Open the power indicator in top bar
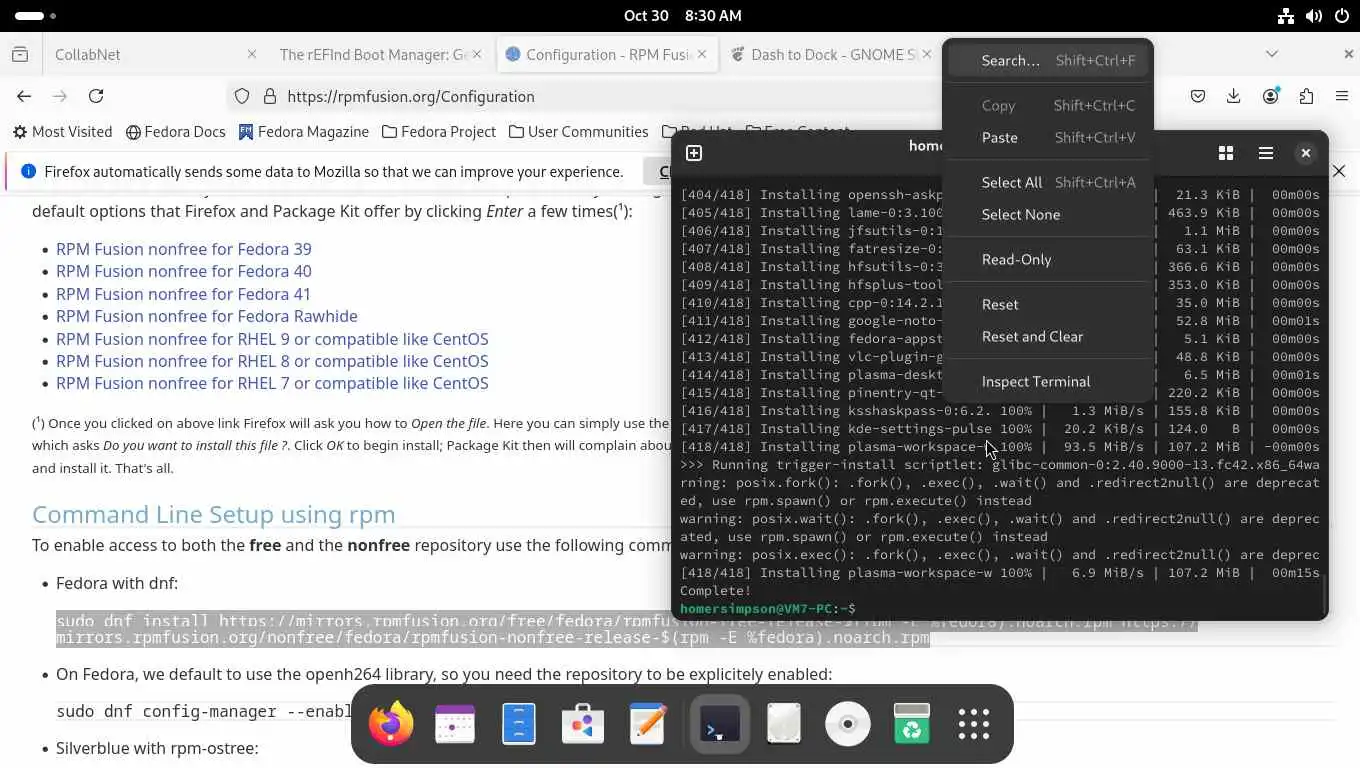Viewport: 1360px width, 768px height. click(1342, 16)
